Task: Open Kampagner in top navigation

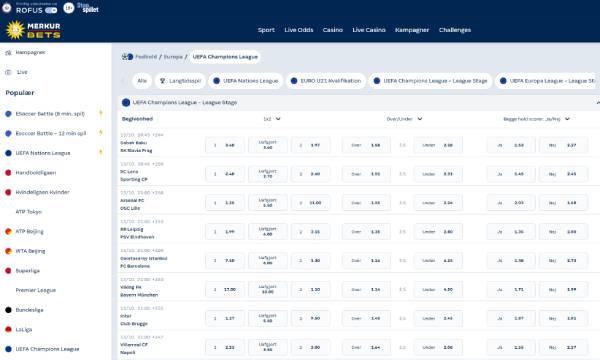Action: (x=412, y=30)
